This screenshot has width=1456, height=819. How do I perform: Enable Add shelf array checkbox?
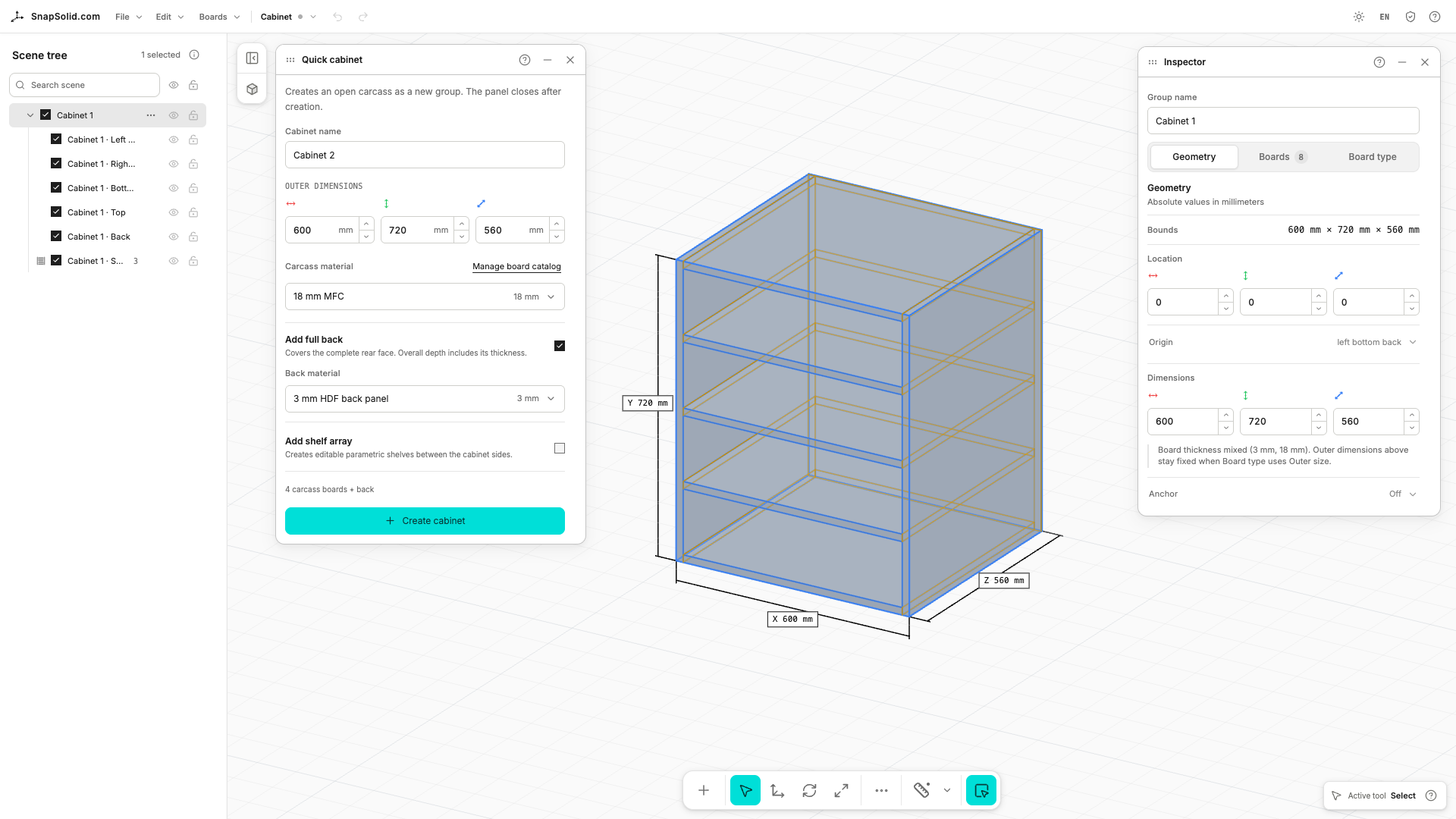click(x=560, y=448)
